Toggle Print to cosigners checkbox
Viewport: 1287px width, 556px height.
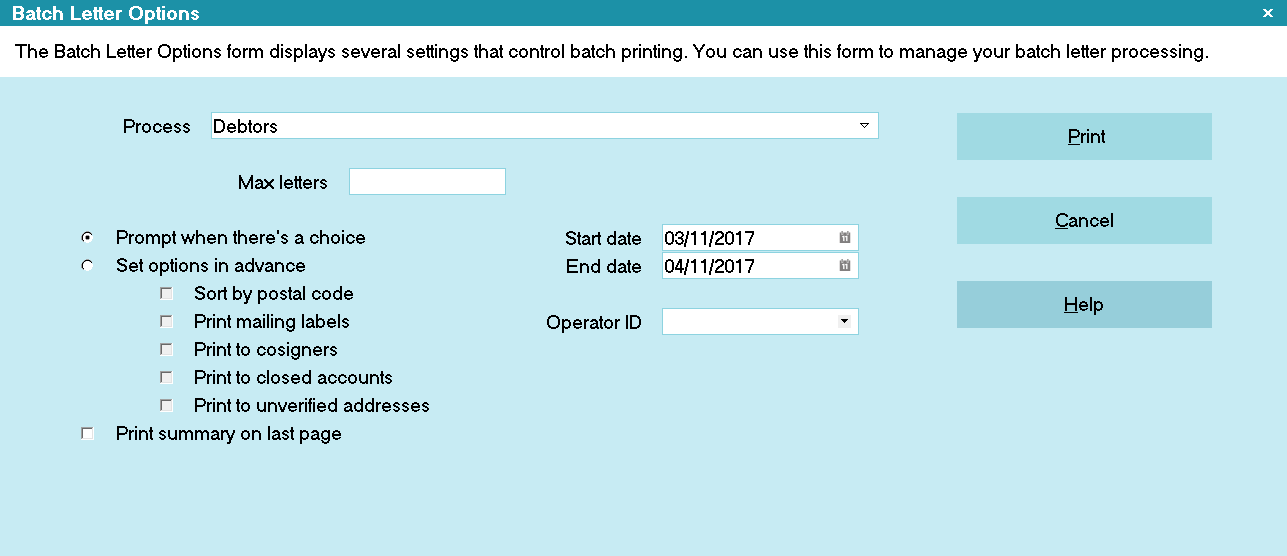point(167,350)
